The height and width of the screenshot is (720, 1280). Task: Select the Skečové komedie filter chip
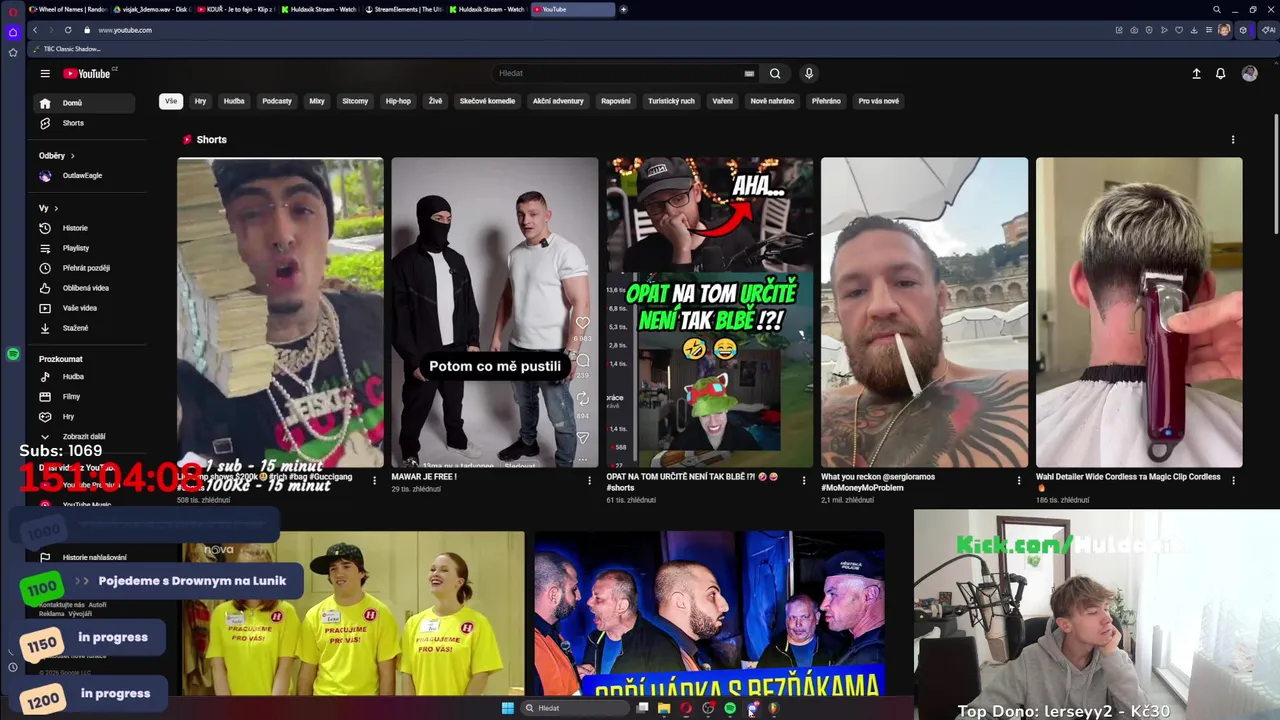pos(487,101)
